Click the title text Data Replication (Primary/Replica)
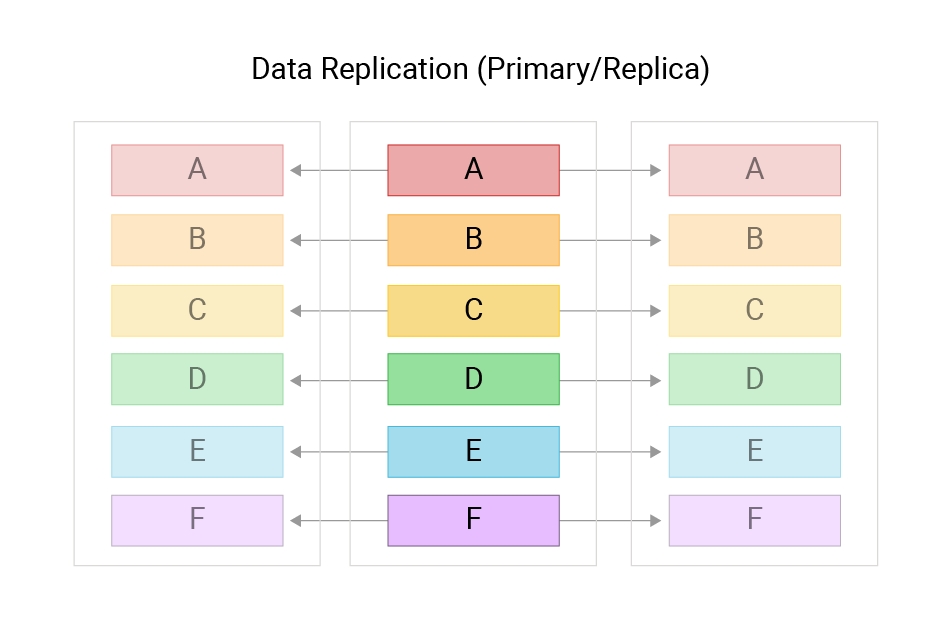Screen dimensions: 951x625 click(480, 70)
